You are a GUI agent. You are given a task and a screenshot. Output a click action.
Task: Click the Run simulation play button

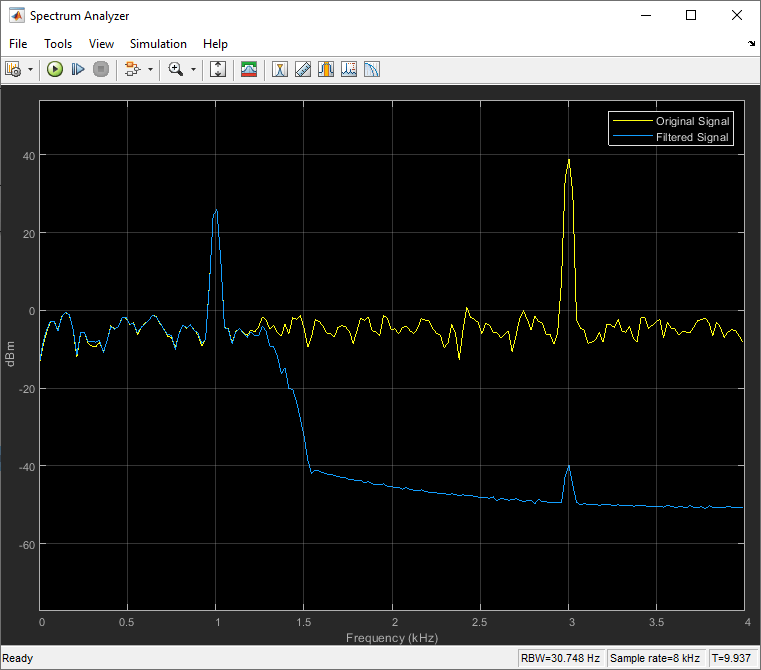(x=55, y=69)
